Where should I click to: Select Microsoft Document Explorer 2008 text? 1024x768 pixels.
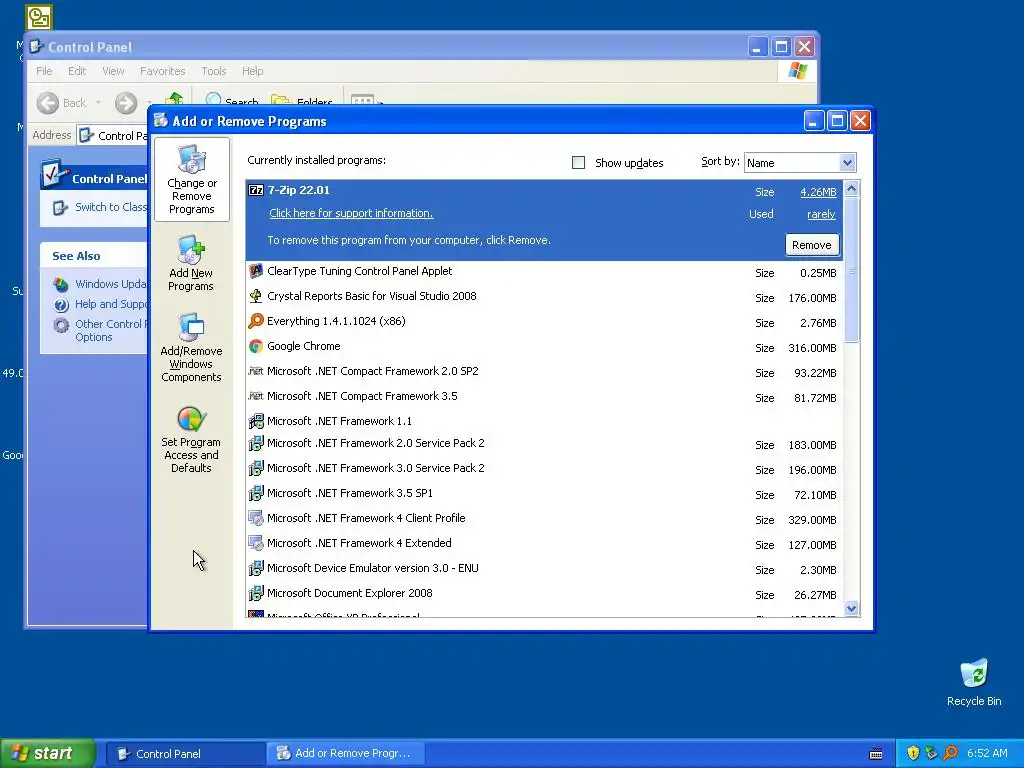(x=349, y=594)
